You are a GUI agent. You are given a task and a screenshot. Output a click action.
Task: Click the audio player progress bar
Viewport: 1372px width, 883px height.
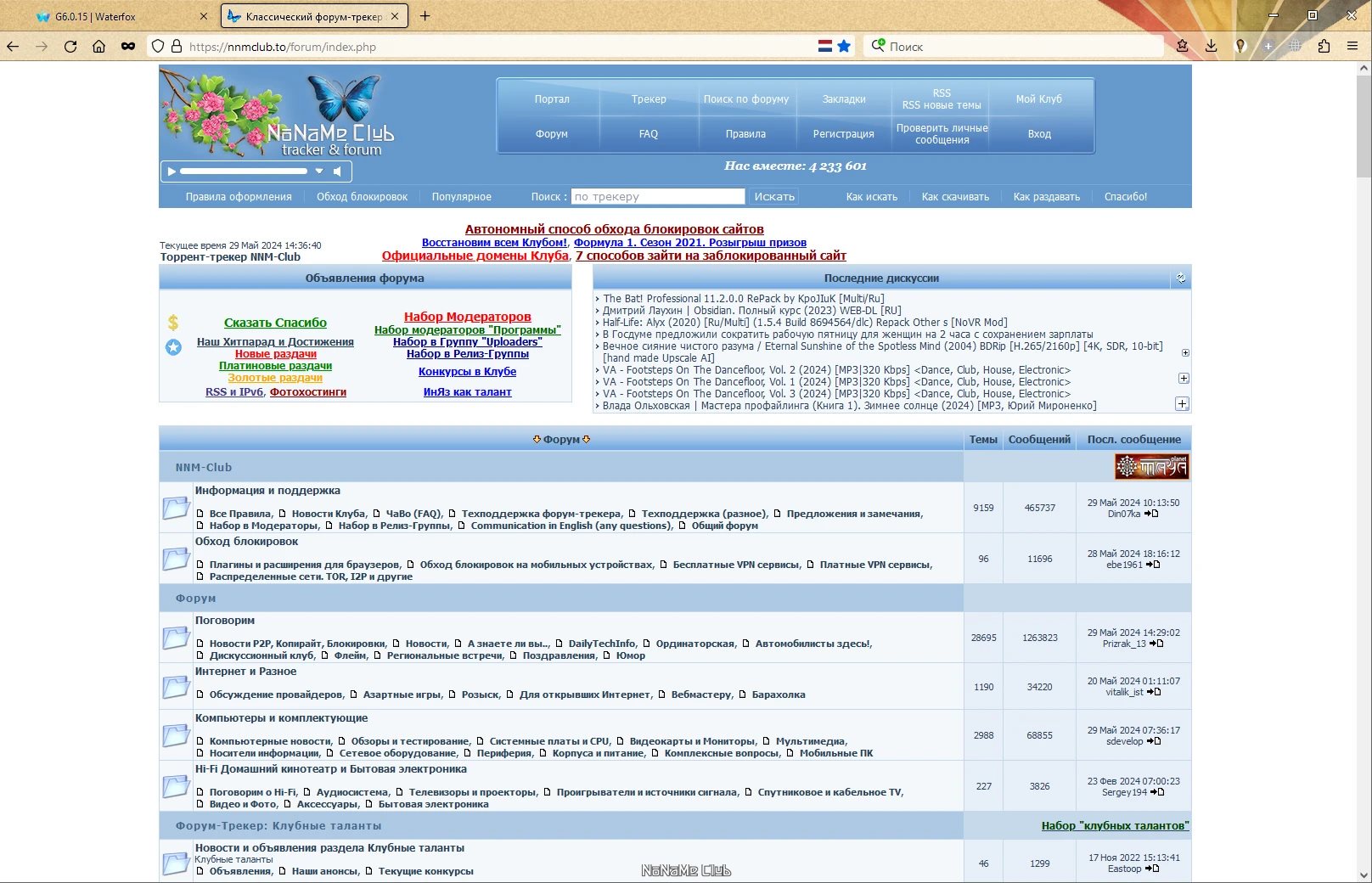[x=244, y=172]
